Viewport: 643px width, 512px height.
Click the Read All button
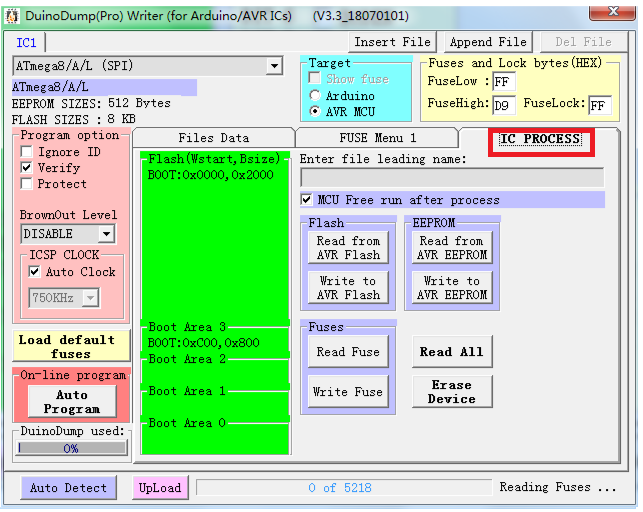tap(452, 352)
